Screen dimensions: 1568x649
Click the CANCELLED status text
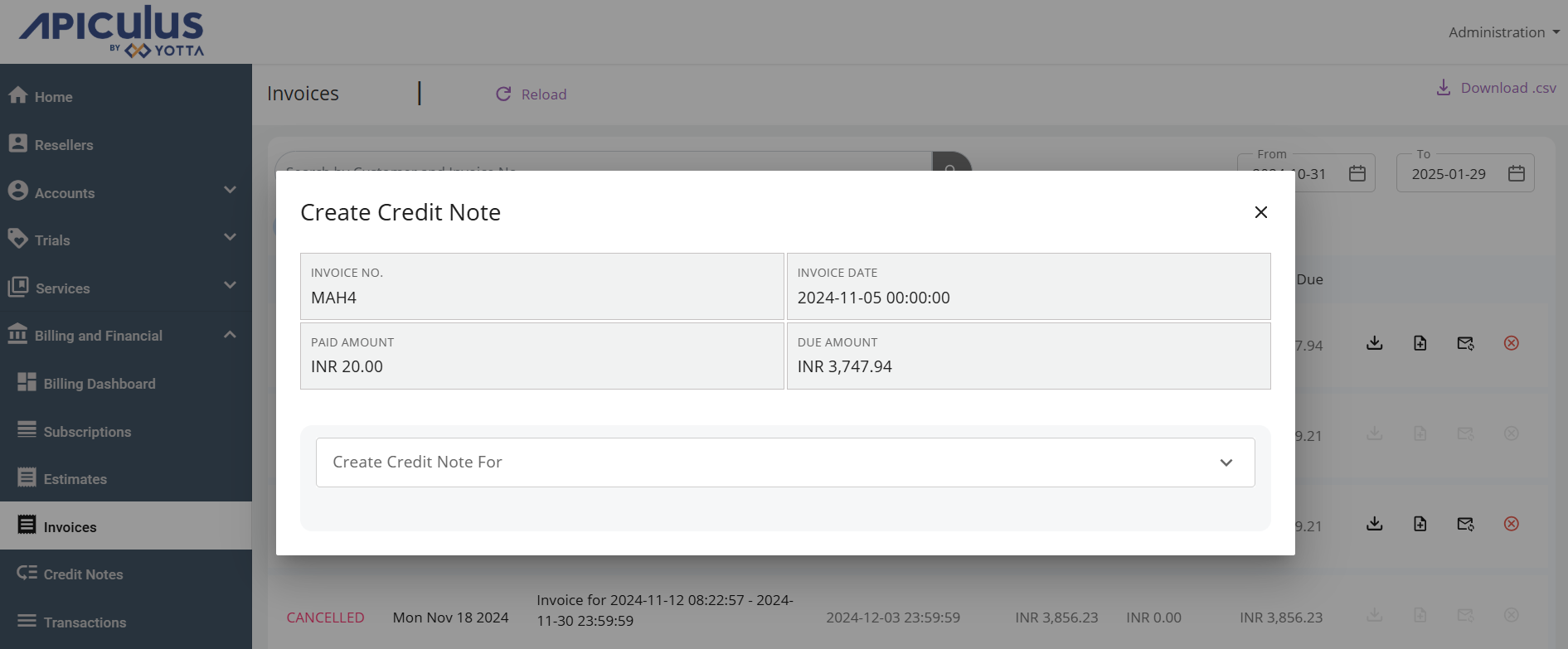[x=325, y=618]
